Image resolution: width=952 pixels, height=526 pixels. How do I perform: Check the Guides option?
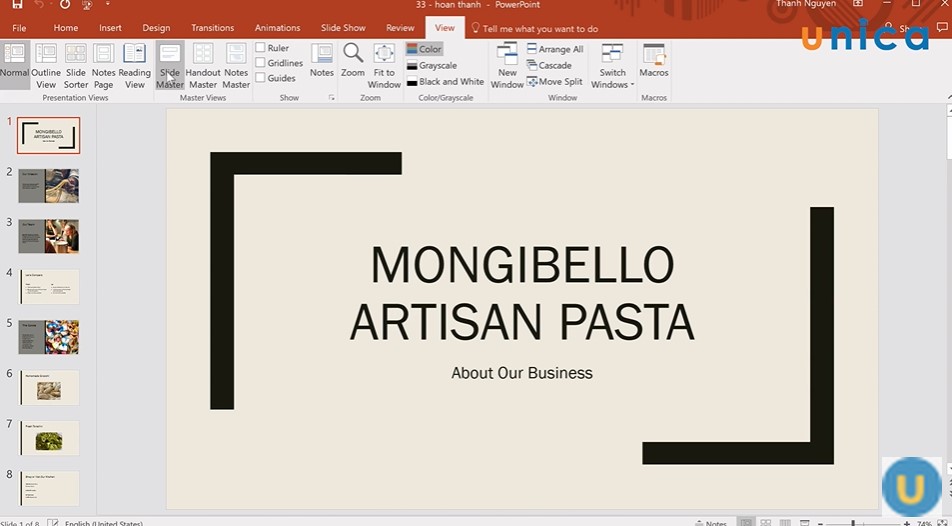(261, 78)
